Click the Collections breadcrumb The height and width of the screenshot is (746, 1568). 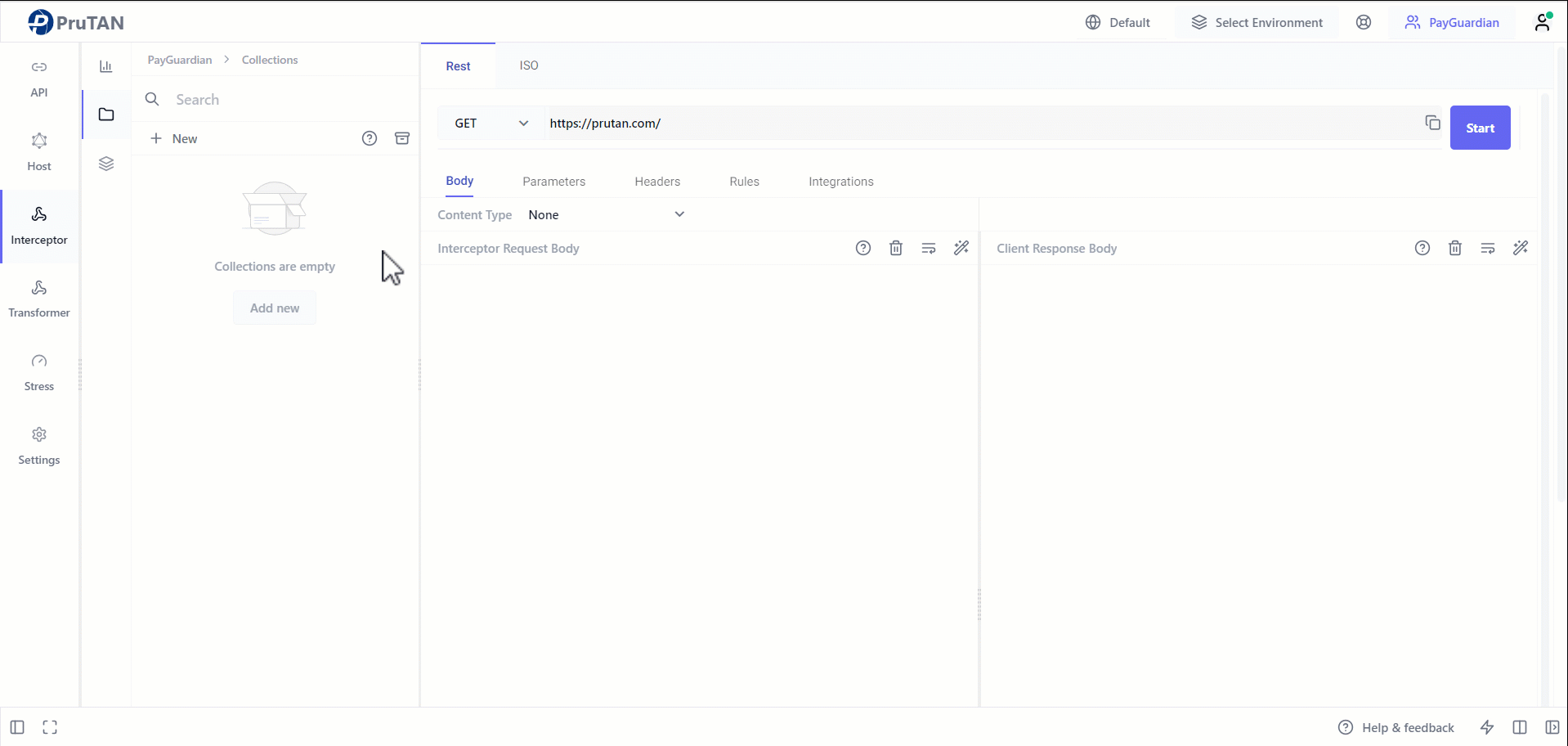pos(270,60)
